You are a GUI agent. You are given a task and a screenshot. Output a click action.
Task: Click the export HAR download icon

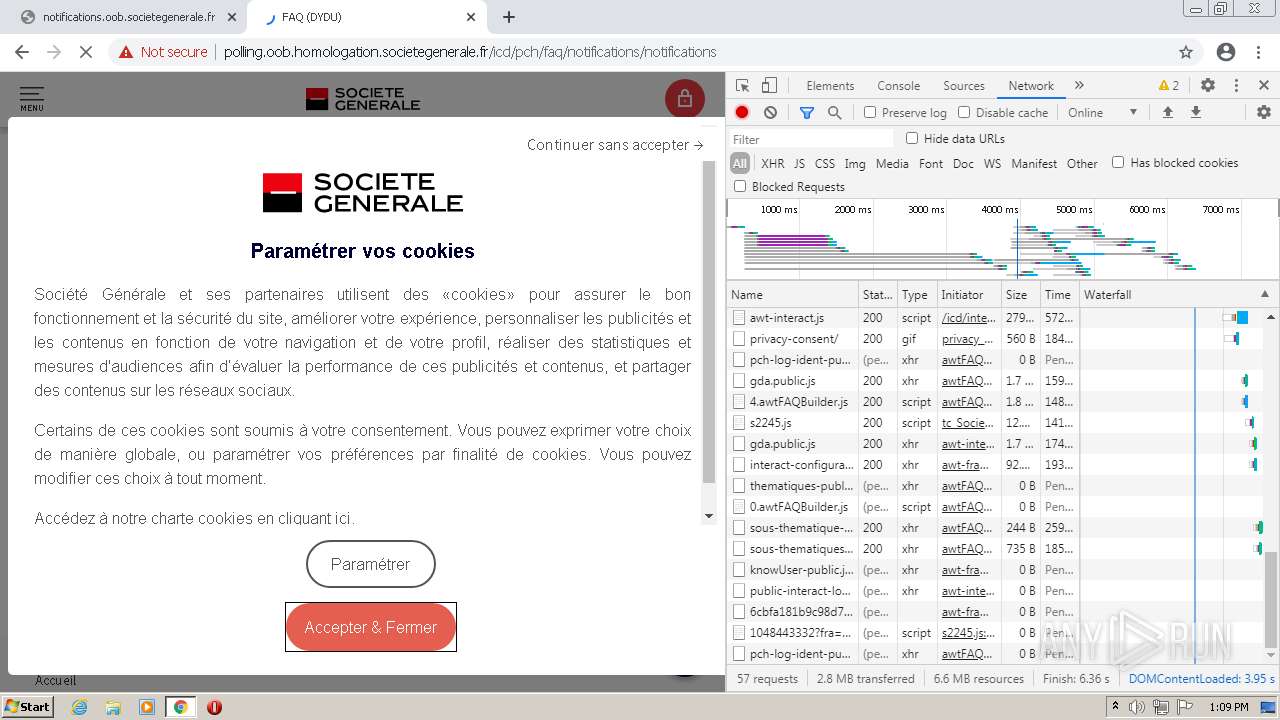1195,113
